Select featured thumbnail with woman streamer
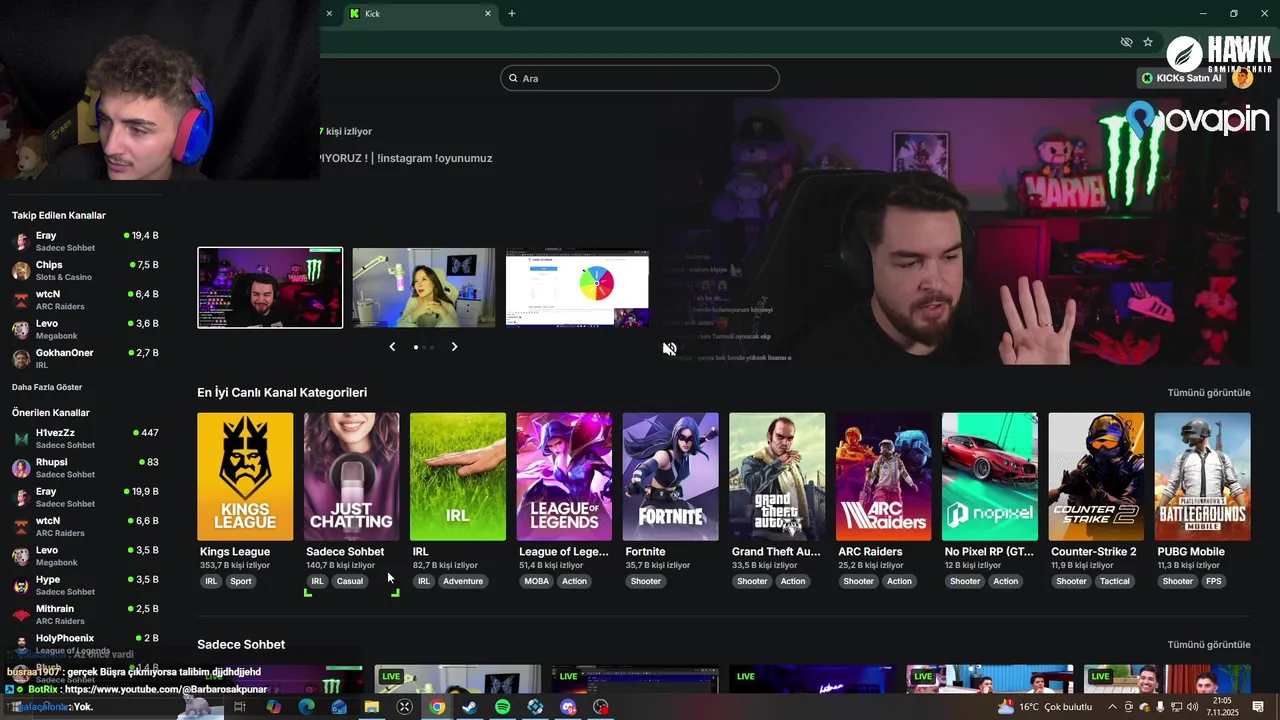Viewport: 1280px width, 720px height. tap(424, 288)
